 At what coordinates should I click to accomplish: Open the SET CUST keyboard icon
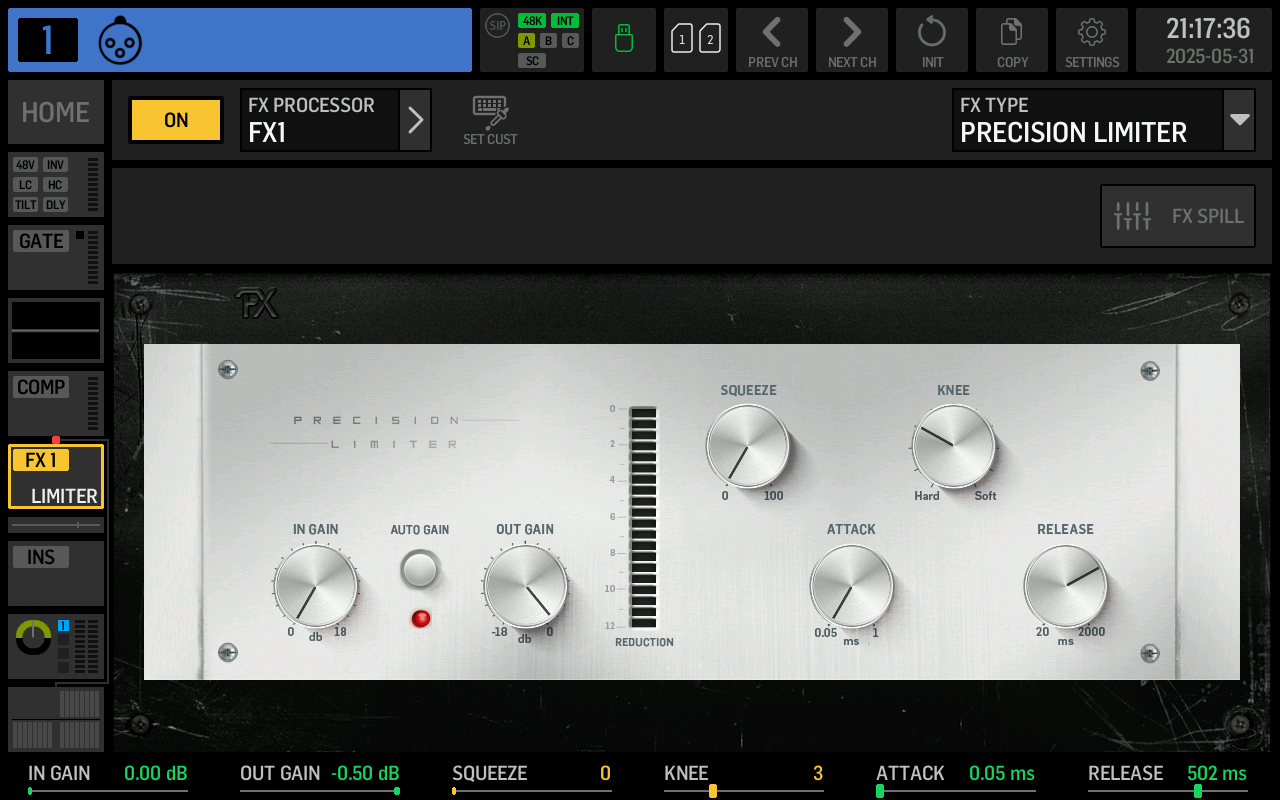490,118
